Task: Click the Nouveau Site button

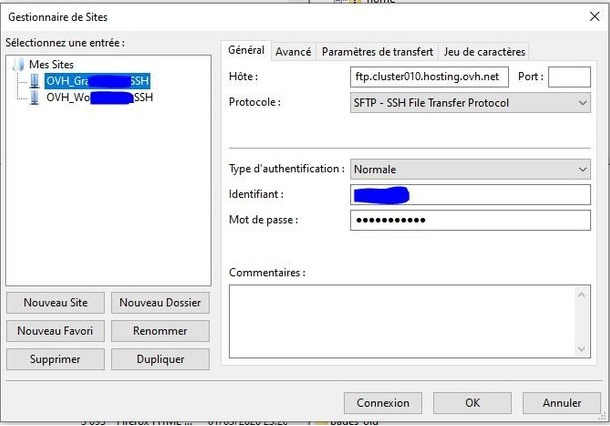Action: click(x=56, y=302)
